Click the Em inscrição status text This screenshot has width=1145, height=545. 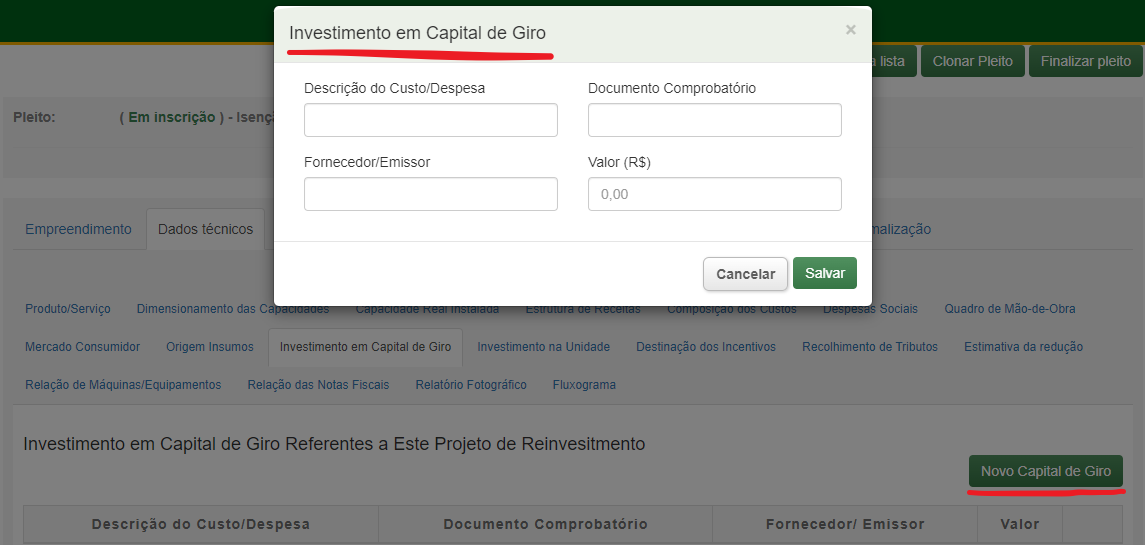click(x=172, y=117)
